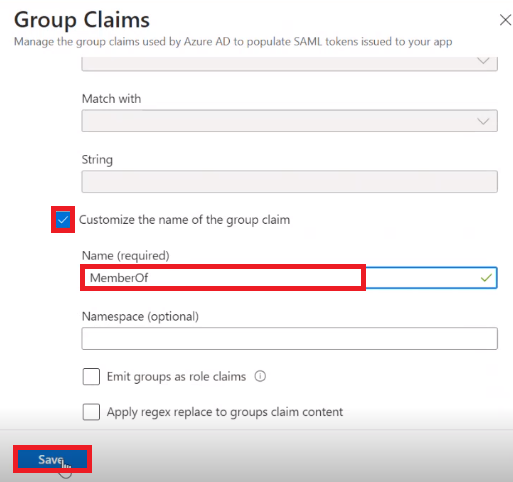Screen dimensions: 513x482
Task: Click the String text field
Action: tap(289, 182)
